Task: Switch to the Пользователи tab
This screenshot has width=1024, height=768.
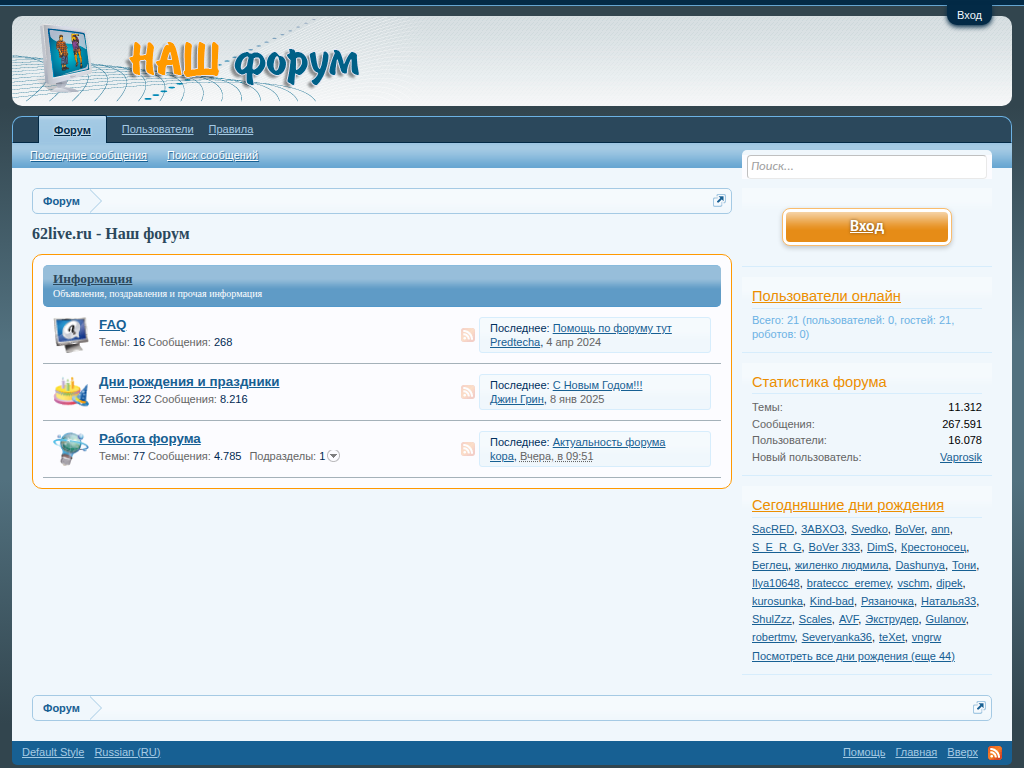Action: (x=157, y=130)
